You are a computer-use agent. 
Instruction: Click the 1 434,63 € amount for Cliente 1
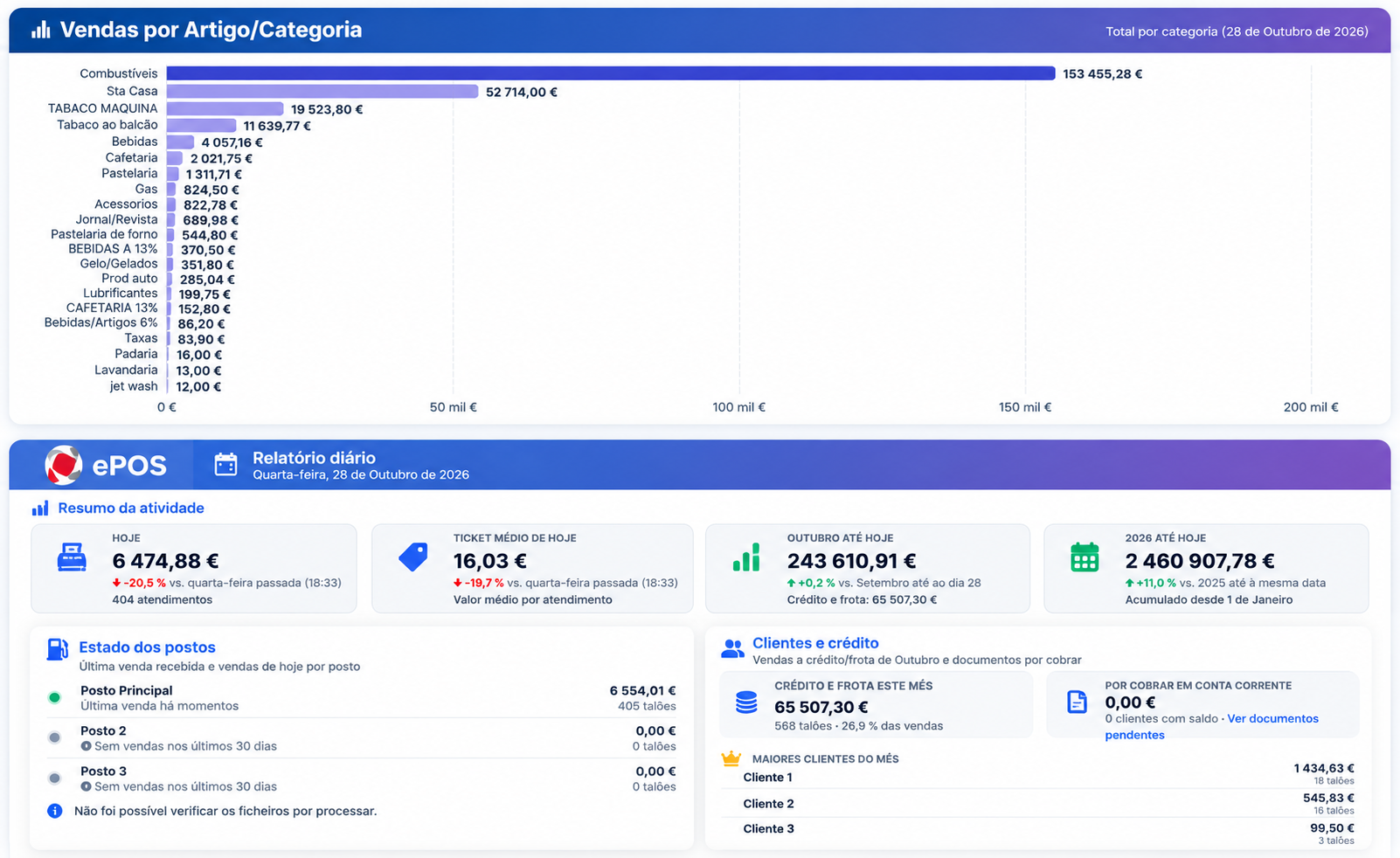pos(1324,768)
